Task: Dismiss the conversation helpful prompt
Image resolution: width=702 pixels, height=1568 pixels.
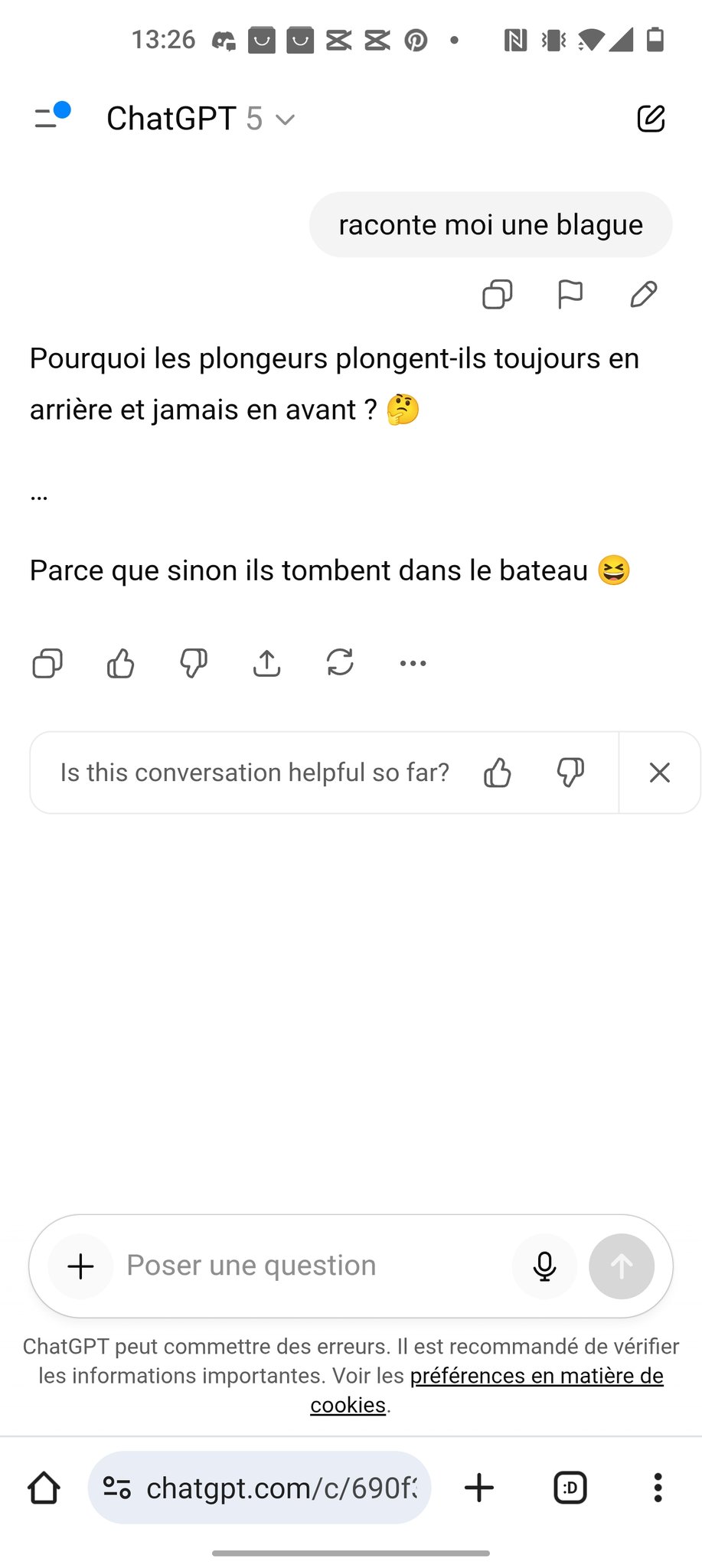Action: pyautogui.click(x=660, y=773)
